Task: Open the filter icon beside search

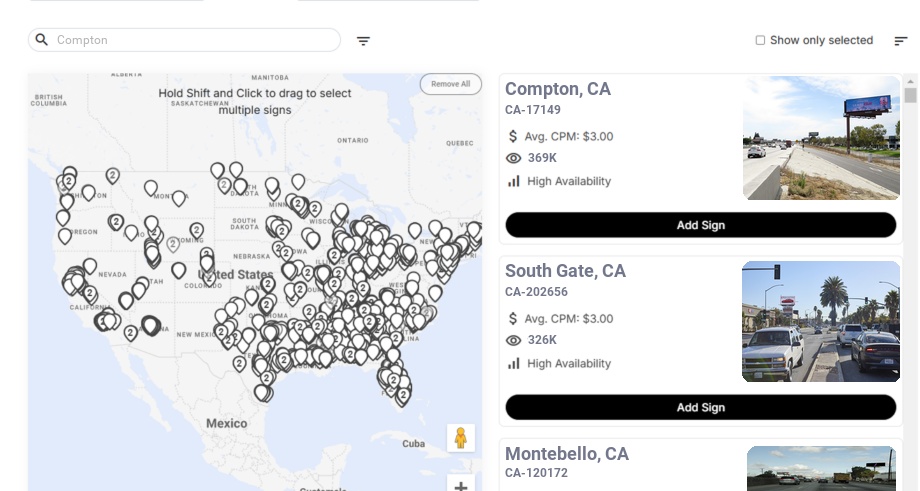Action: tap(364, 41)
